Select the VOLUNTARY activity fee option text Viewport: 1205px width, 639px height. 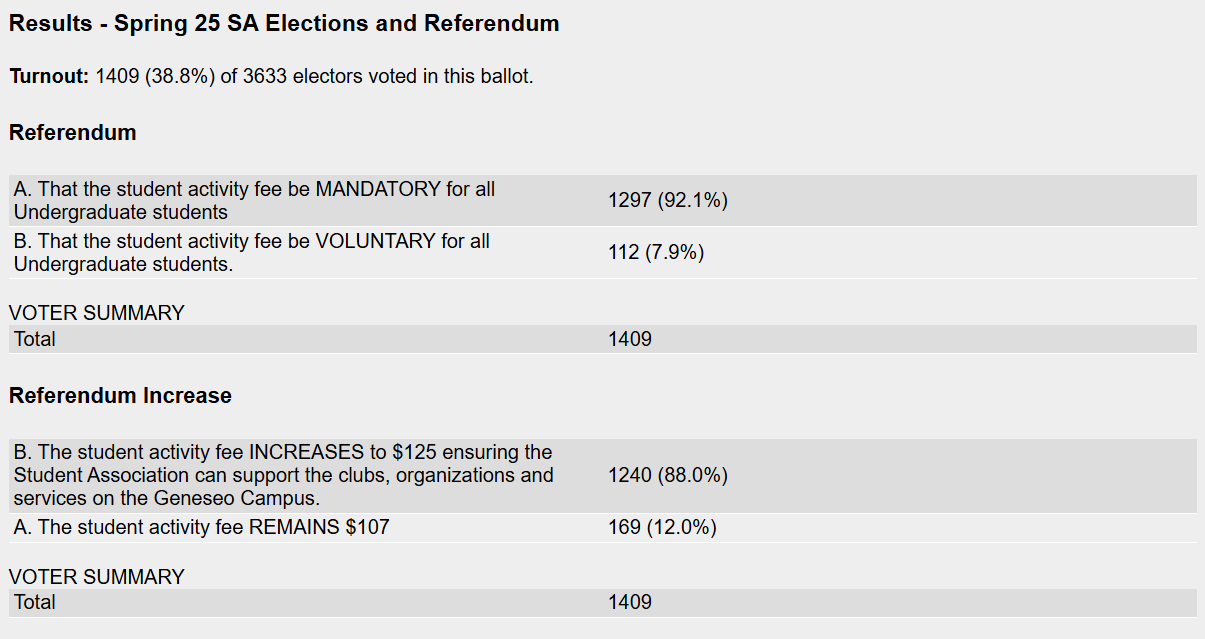pos(251,252)
